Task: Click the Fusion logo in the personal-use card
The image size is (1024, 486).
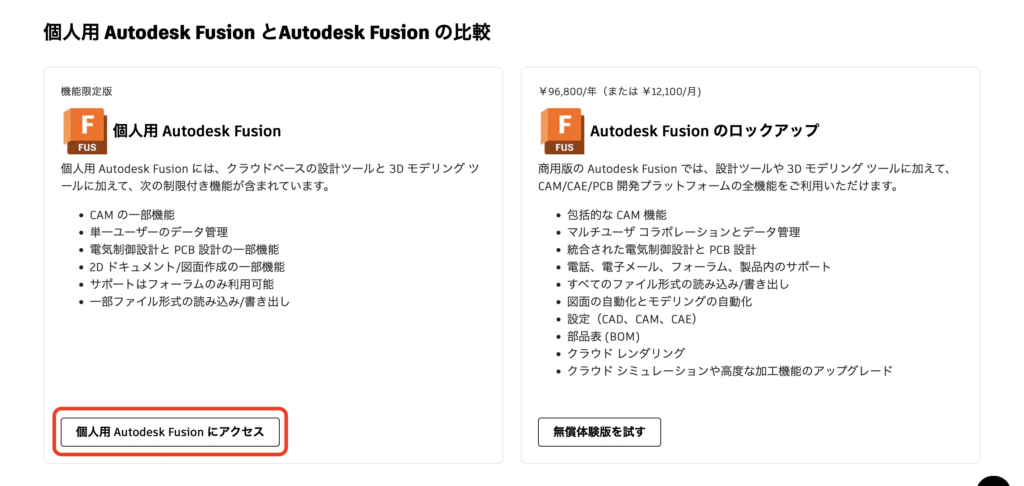Action: 84,131
